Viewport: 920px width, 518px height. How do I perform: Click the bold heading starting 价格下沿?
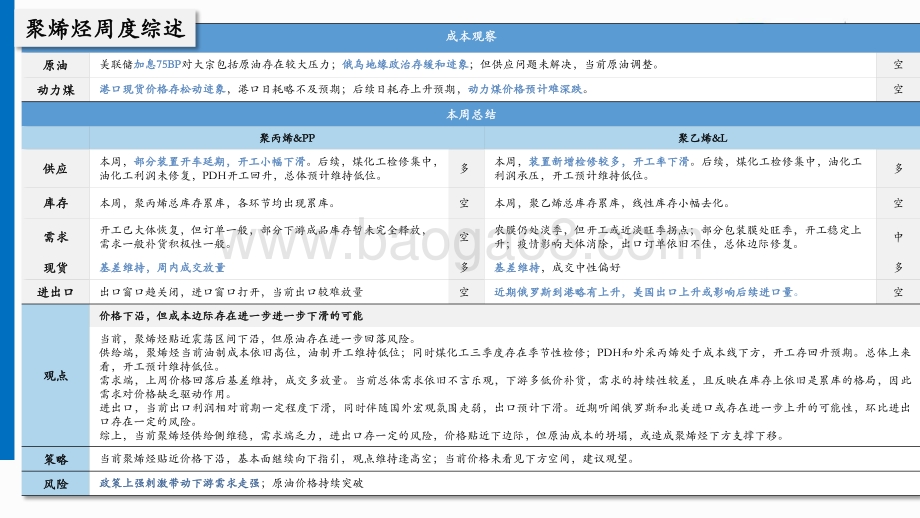coord(231,316)
